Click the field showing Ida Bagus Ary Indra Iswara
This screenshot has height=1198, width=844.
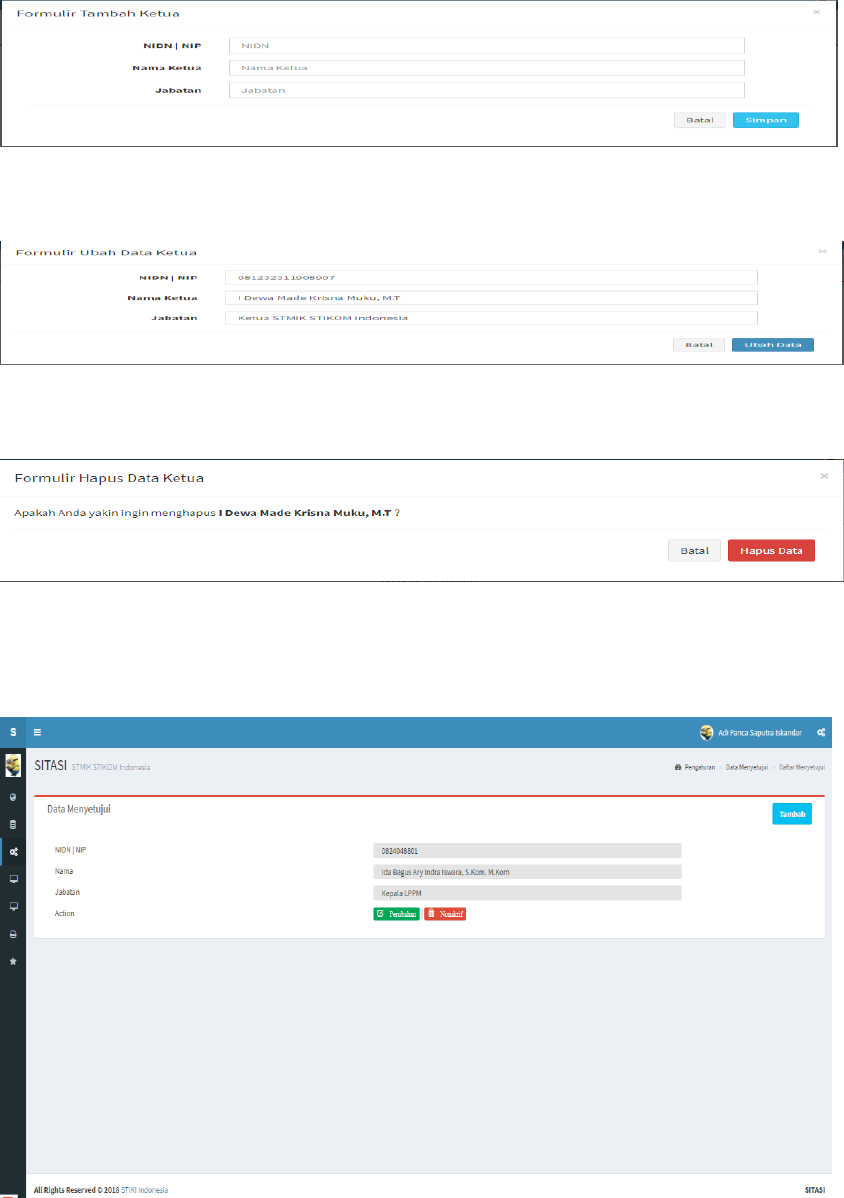click(x=527, y=872)
